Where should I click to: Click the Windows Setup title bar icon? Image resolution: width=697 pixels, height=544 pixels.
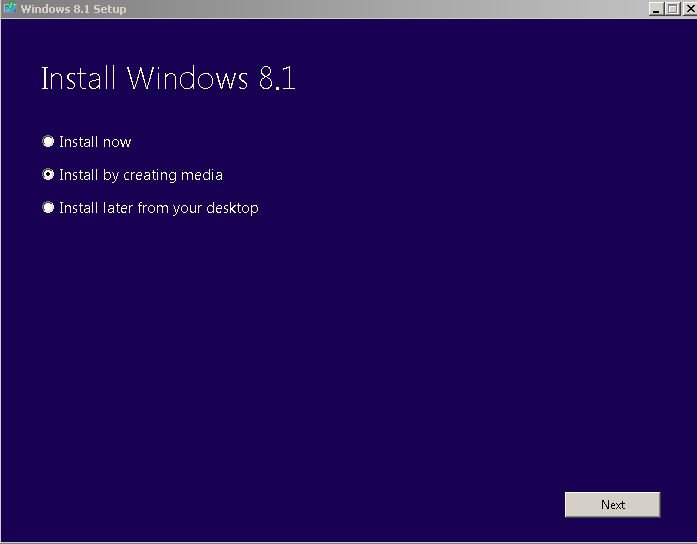[10, 9]
